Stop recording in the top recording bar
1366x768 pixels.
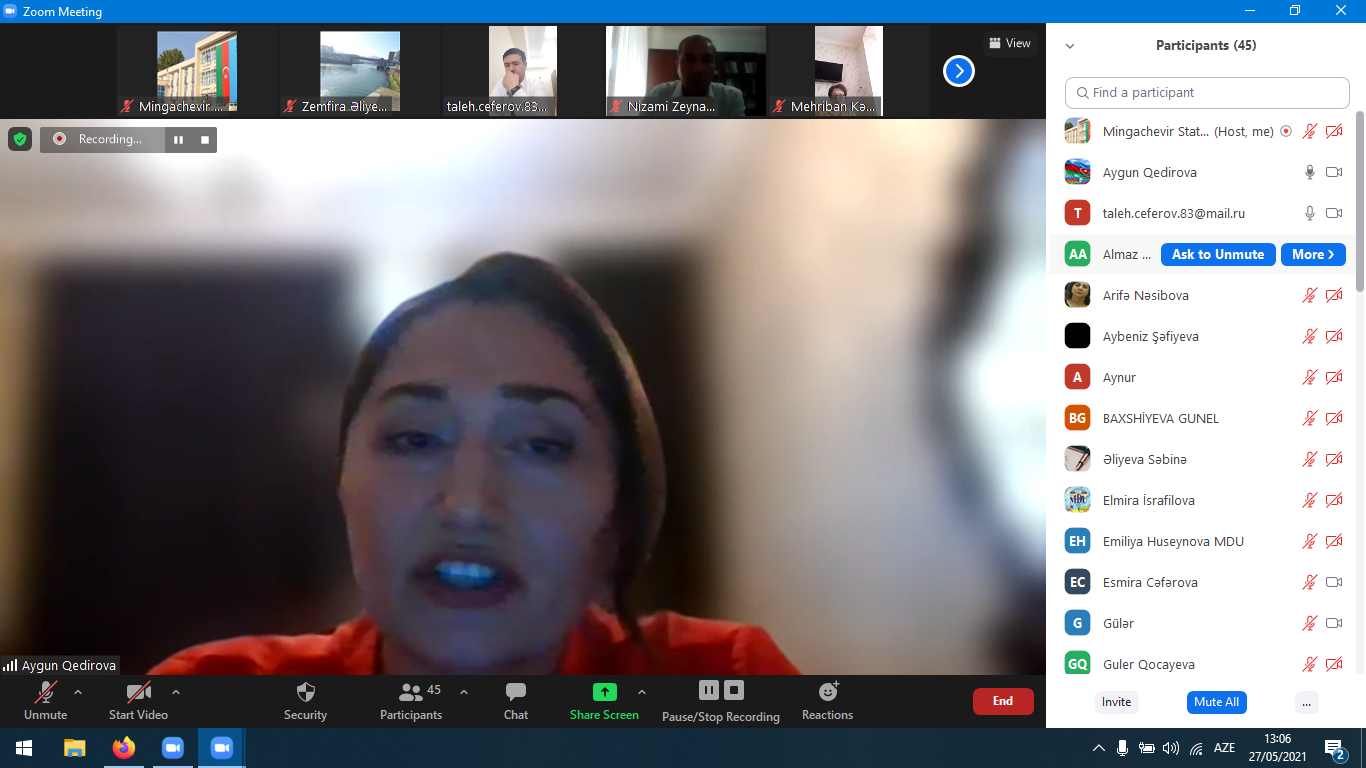click(205, 140)
